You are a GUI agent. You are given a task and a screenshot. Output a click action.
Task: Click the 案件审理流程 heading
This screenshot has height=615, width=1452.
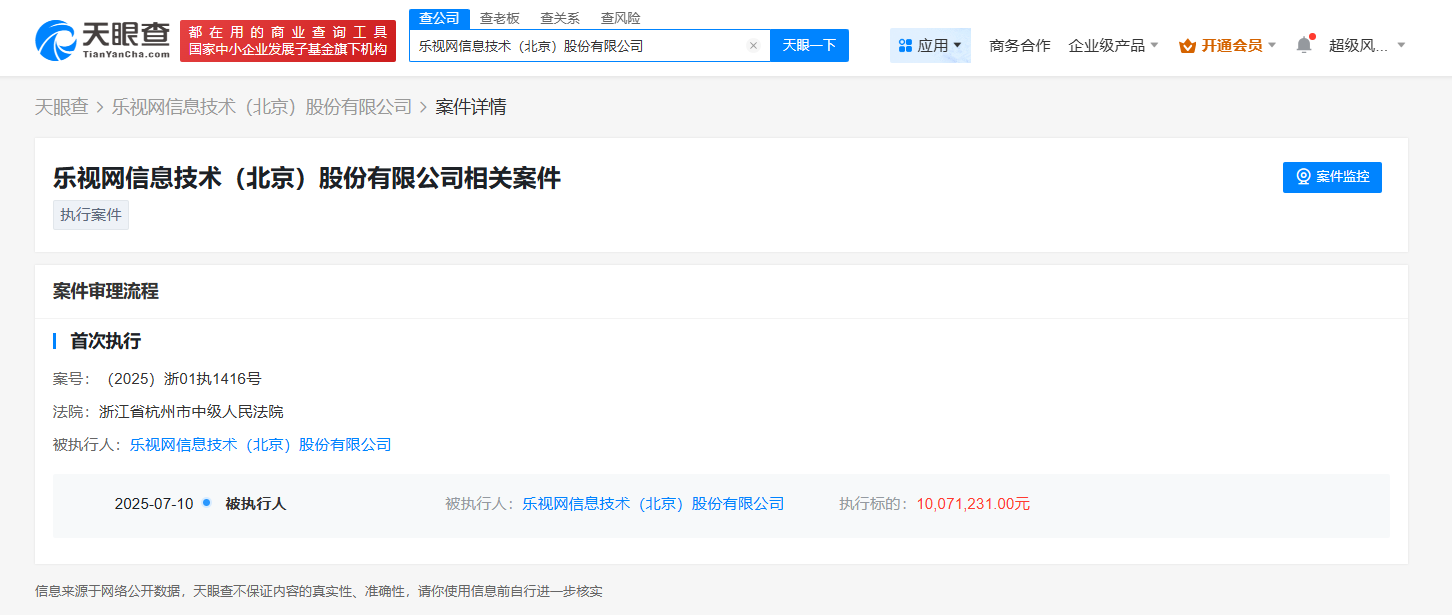point(106,292)
